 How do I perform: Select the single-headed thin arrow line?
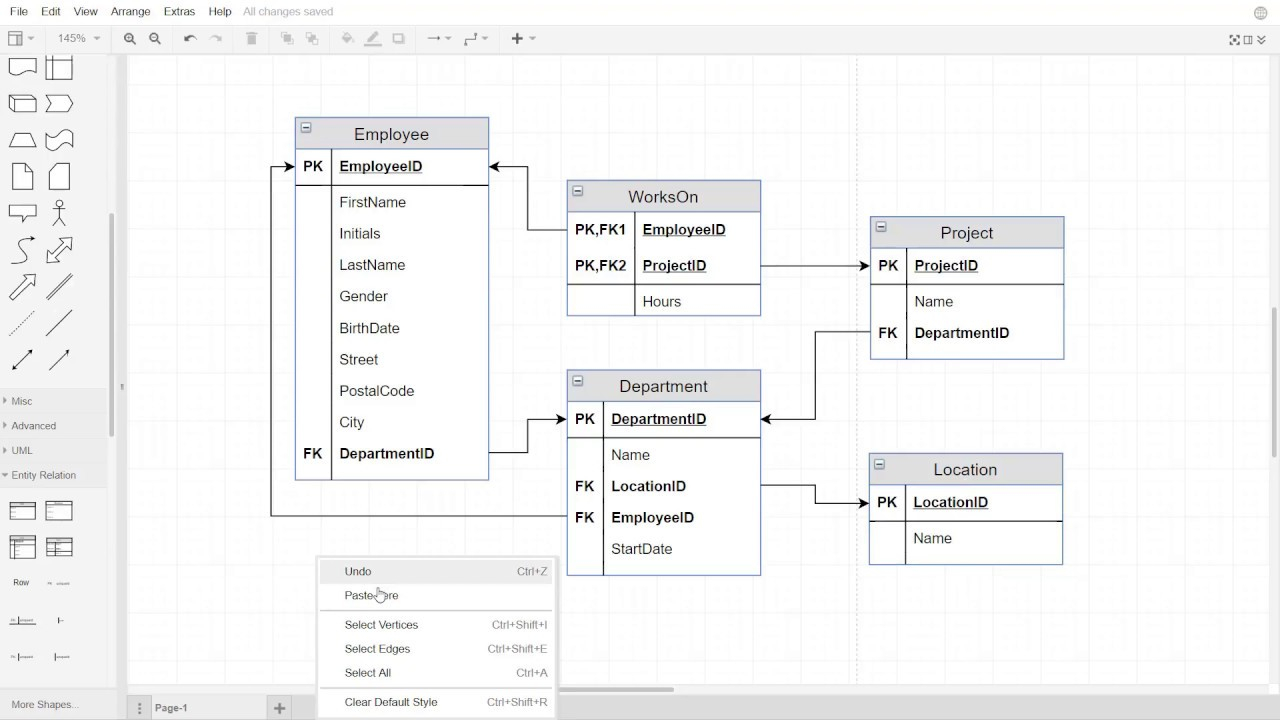pyautogui.click(x=59, y=360)
